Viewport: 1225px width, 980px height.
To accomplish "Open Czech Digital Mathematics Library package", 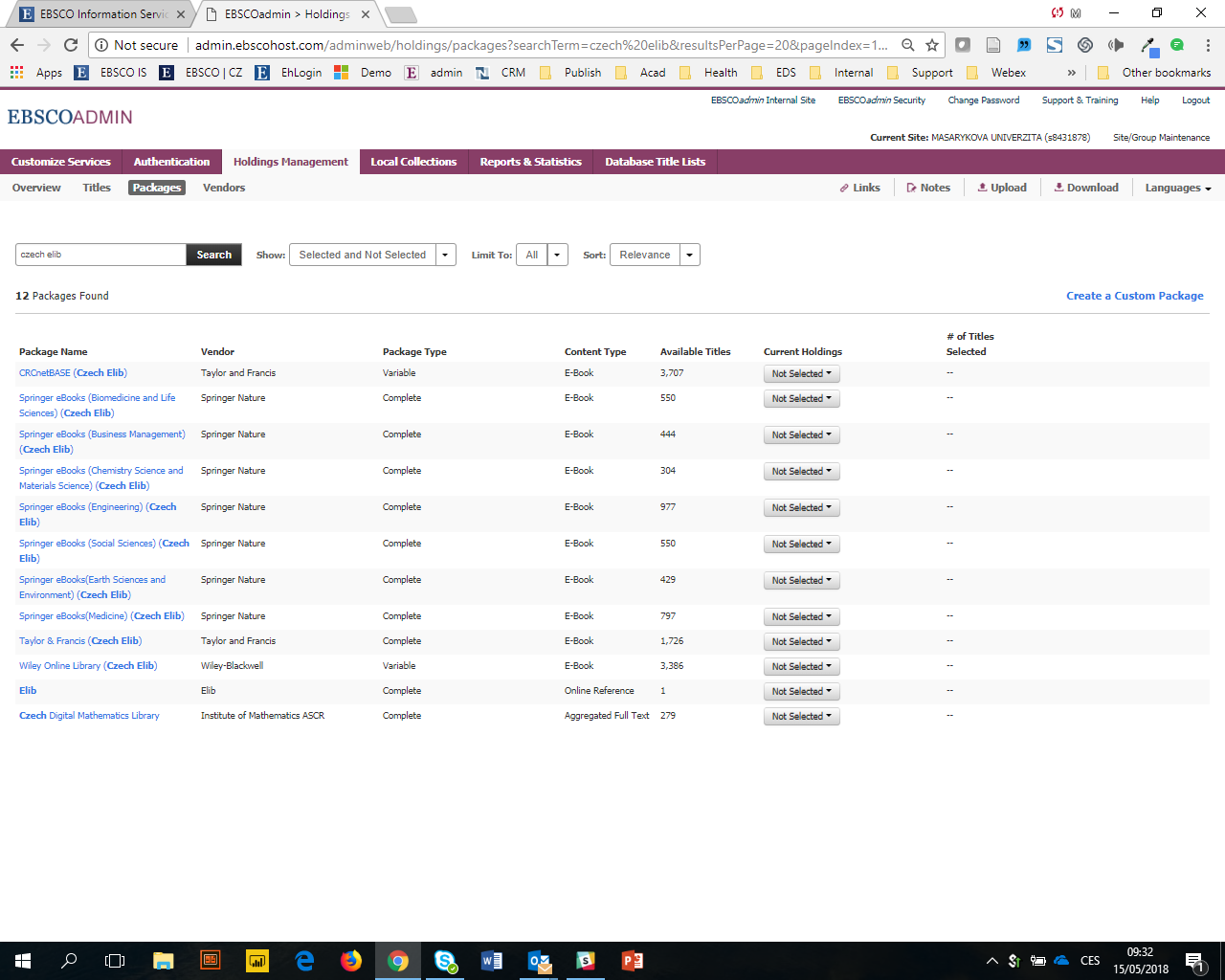I will 89,716.
